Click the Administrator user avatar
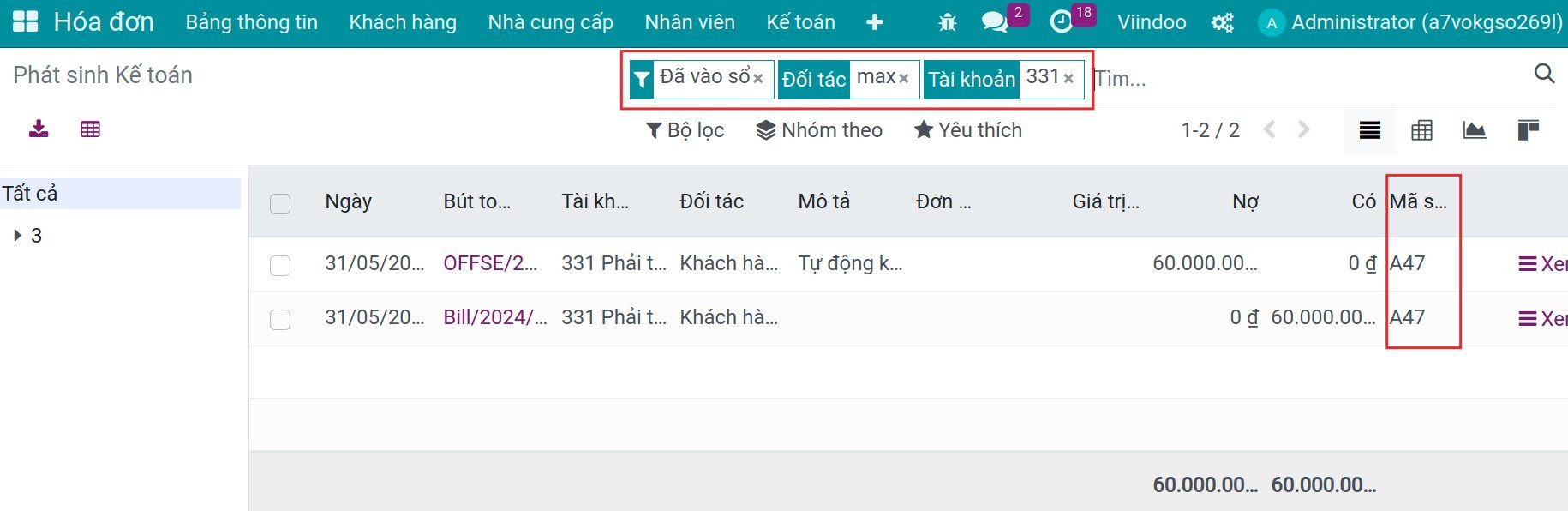The width and height of the screenshot is (1568, 511). 1272,23
